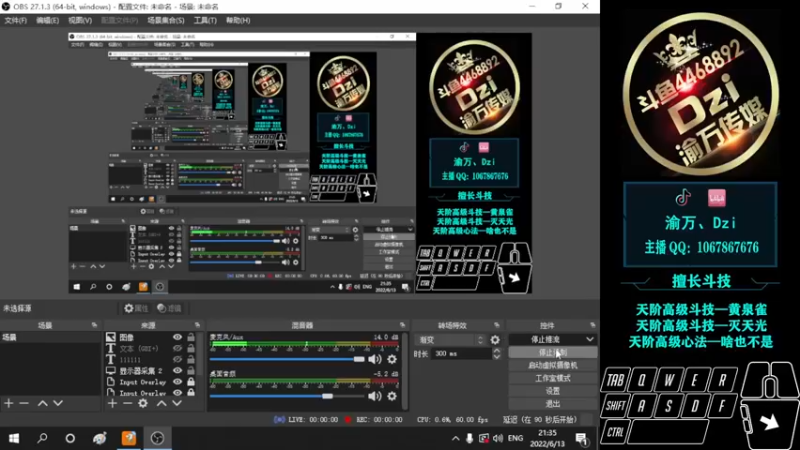
Task: Toggle the lock on 图像 source
Action: (191, 337)
